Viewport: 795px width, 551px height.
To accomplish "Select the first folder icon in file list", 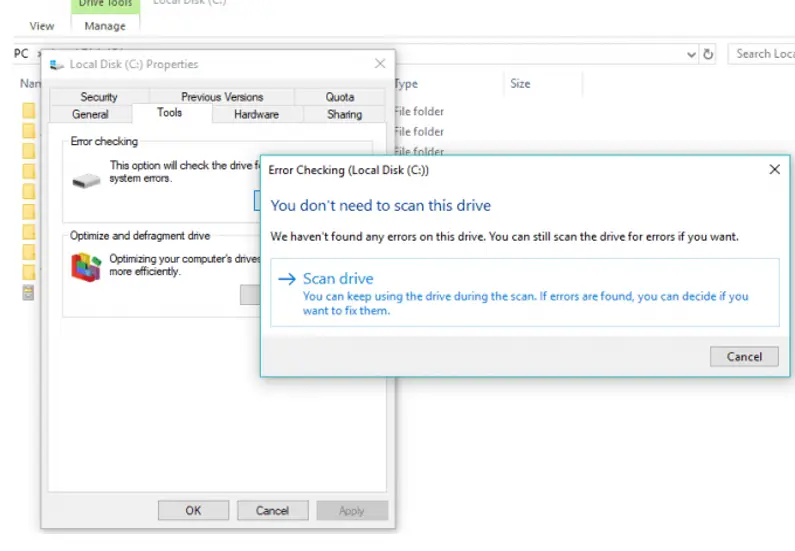I will tap(29, 111).
